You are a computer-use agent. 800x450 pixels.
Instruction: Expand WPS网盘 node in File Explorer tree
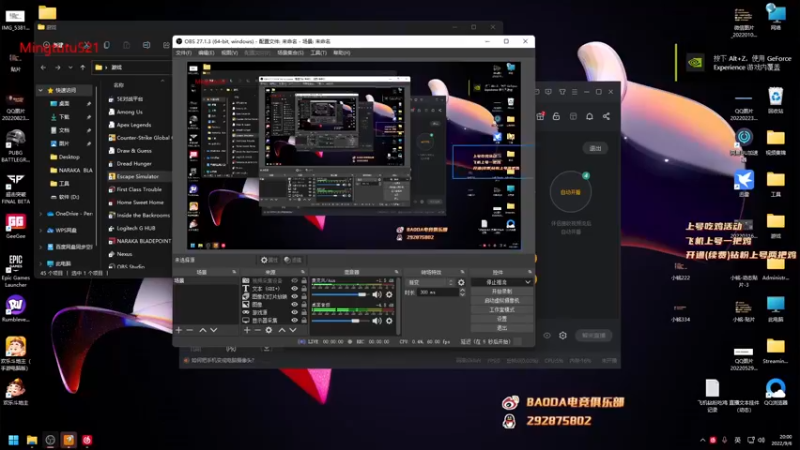click(41, 231)
